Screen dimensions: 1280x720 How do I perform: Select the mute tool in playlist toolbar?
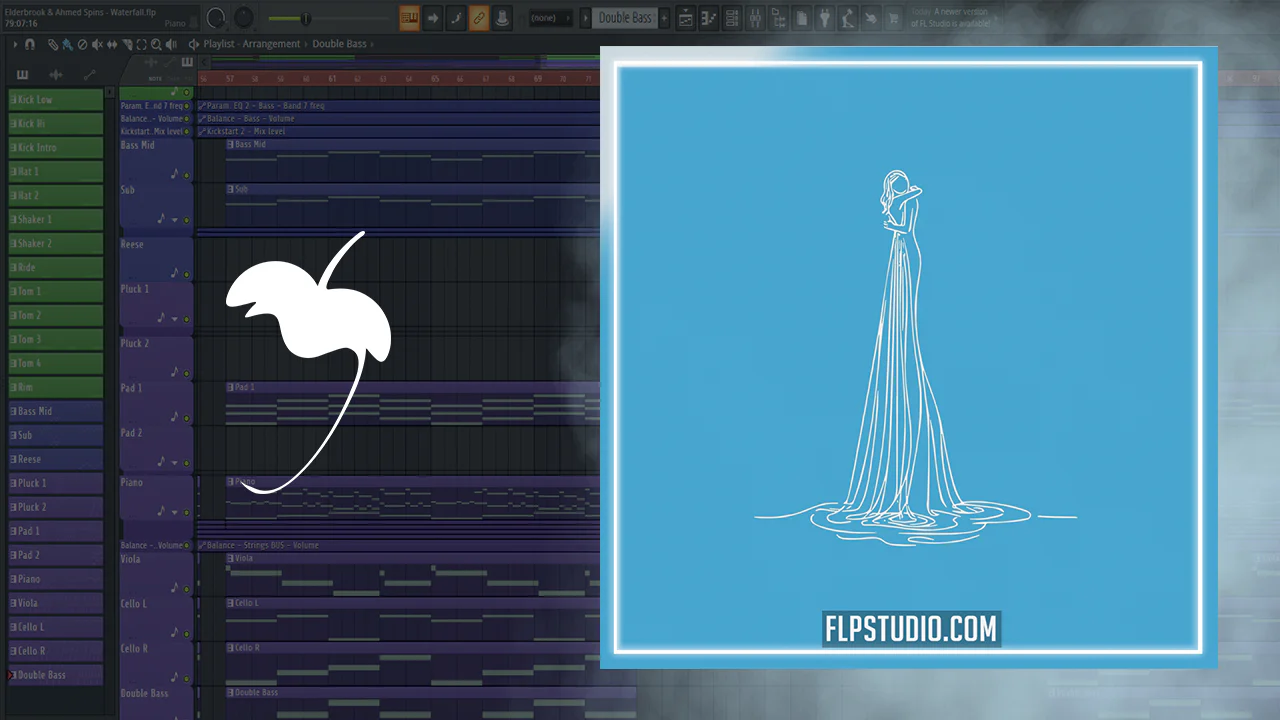pos(97,44)
